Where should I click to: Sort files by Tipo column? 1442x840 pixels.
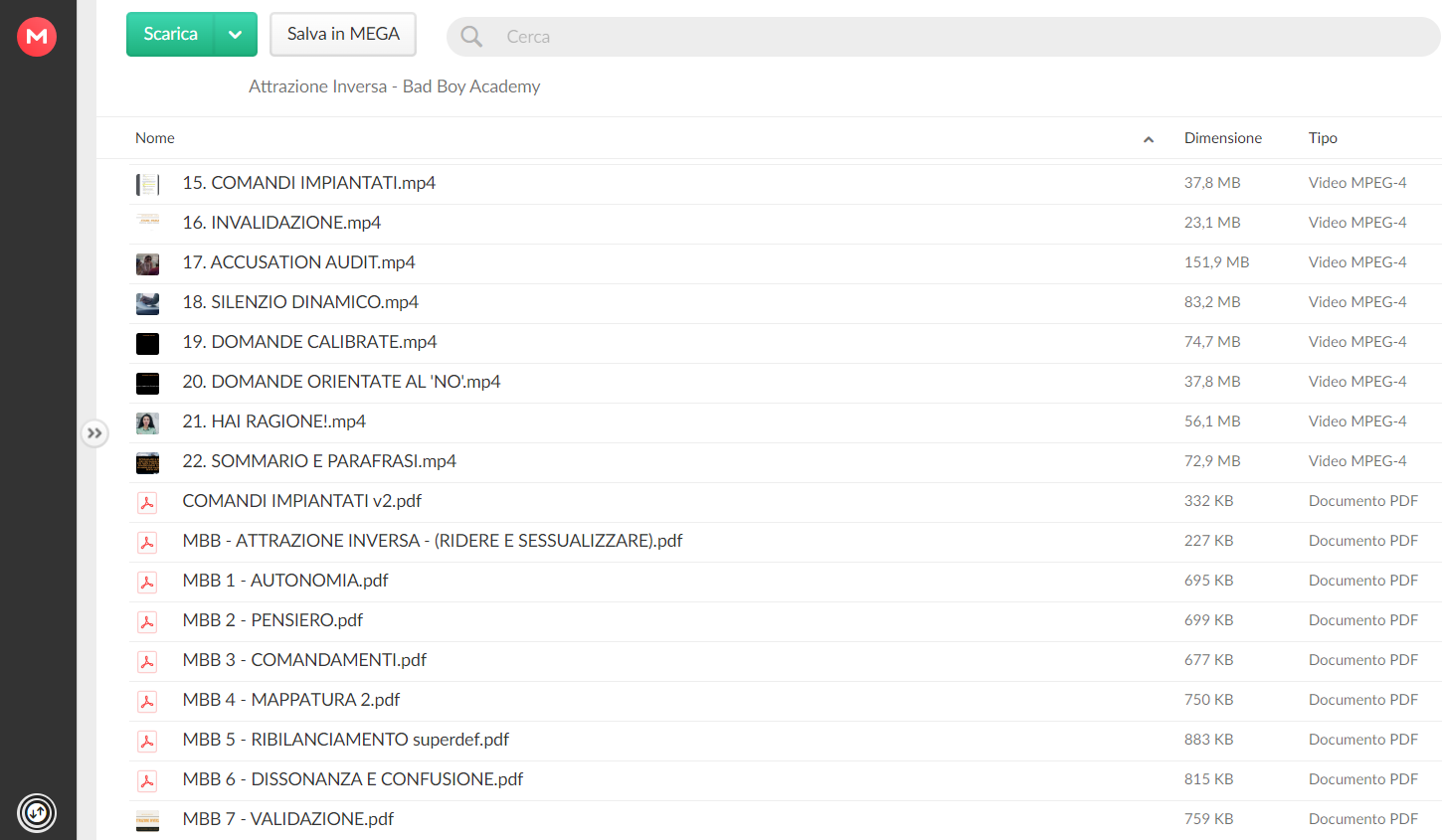pos(1323,138)
